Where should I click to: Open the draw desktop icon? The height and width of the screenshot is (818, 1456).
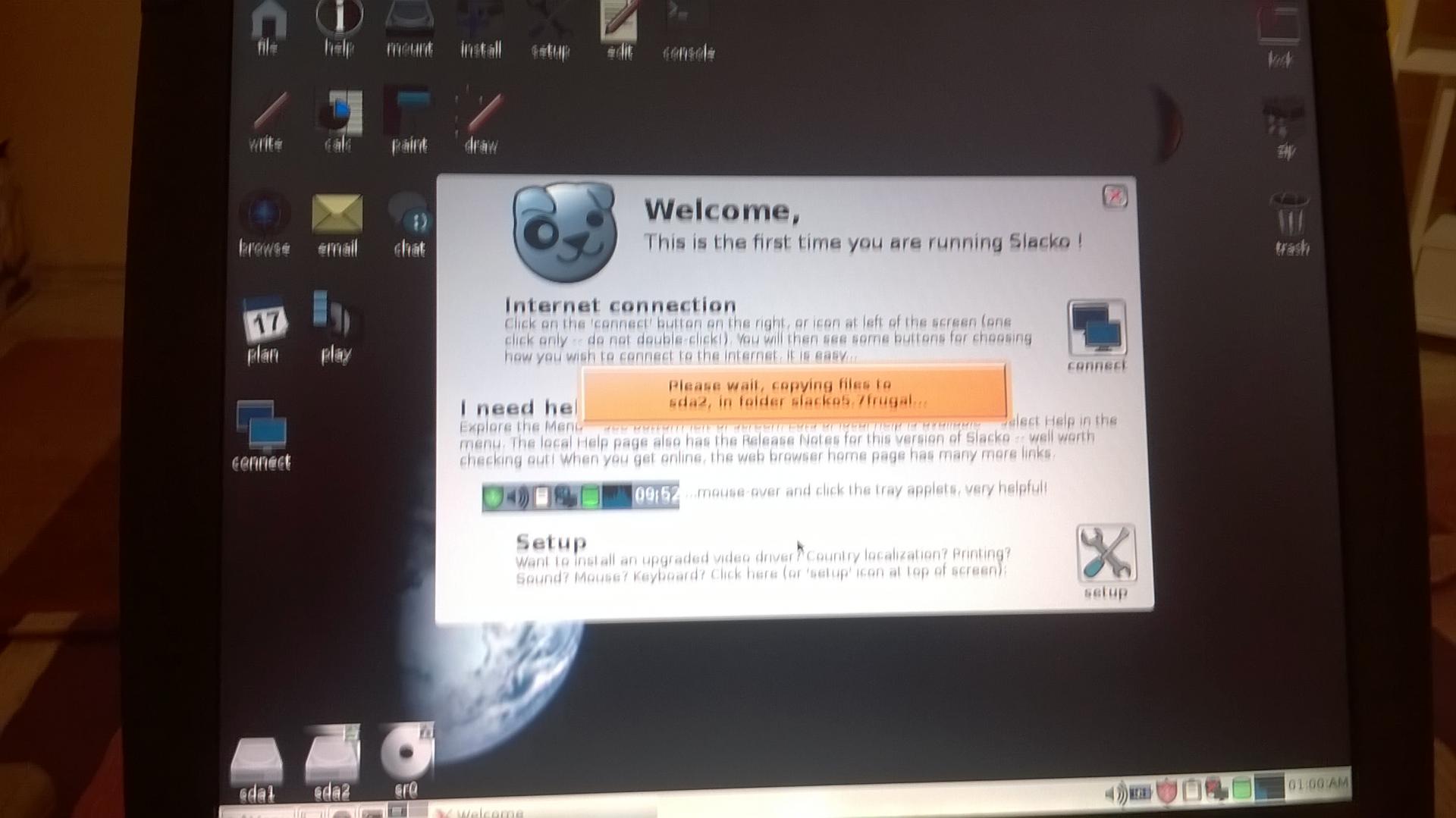(481, 124)
